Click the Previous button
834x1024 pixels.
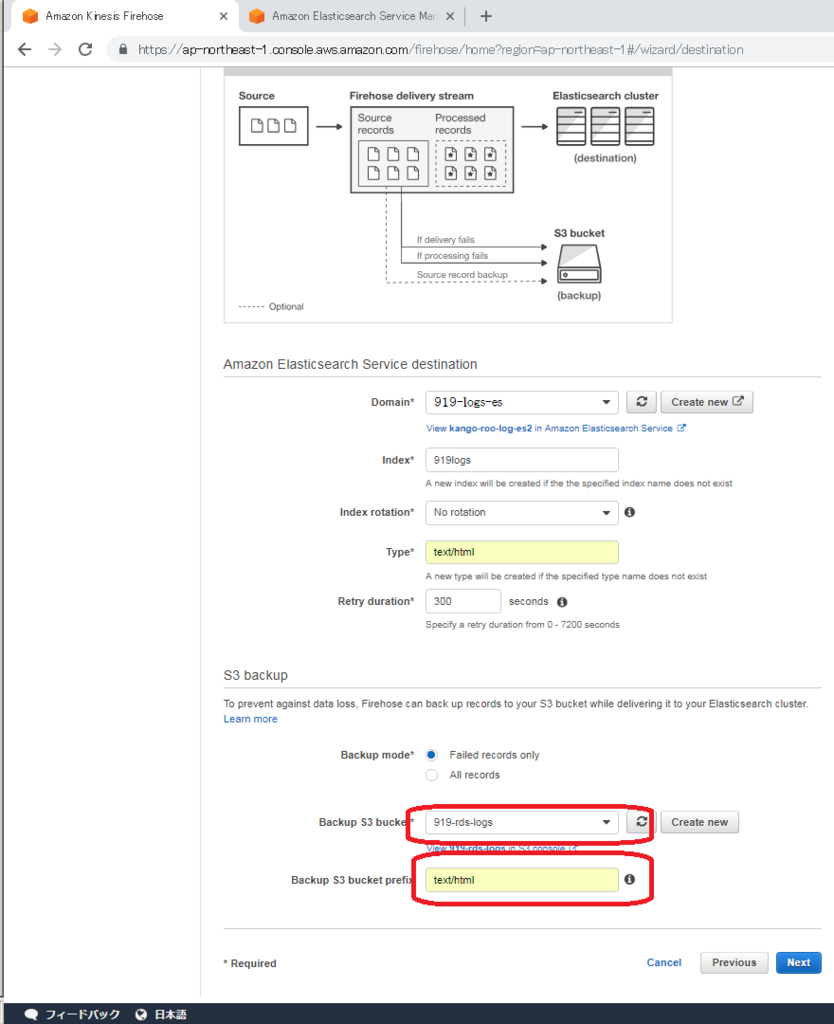[734, 963]
